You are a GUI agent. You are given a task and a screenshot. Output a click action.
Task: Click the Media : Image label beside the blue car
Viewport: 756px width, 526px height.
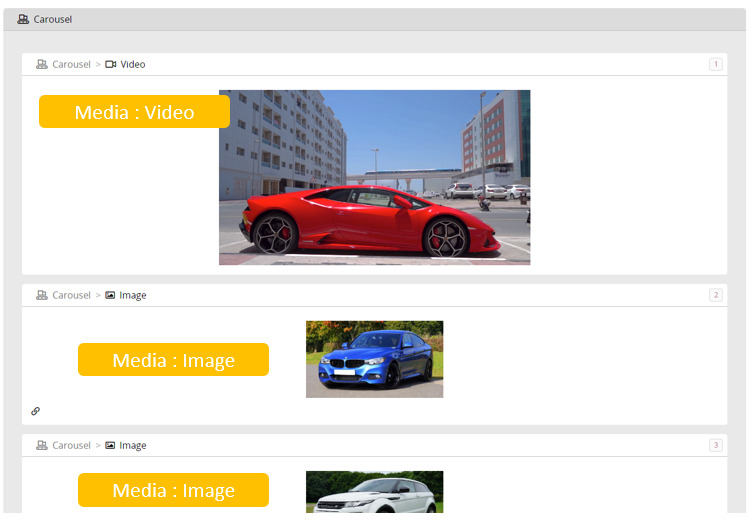pos(173,360)
